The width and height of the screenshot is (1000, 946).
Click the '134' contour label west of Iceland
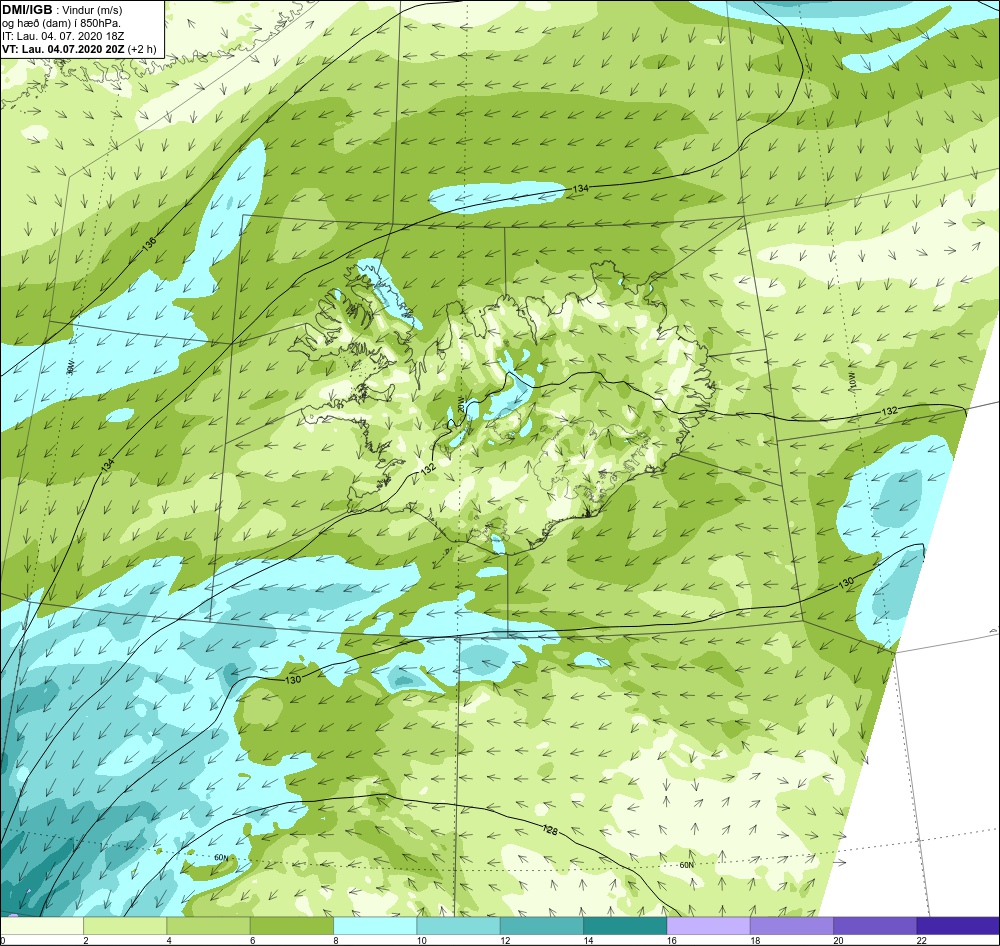pyautogui.click(x=108, y=466)
